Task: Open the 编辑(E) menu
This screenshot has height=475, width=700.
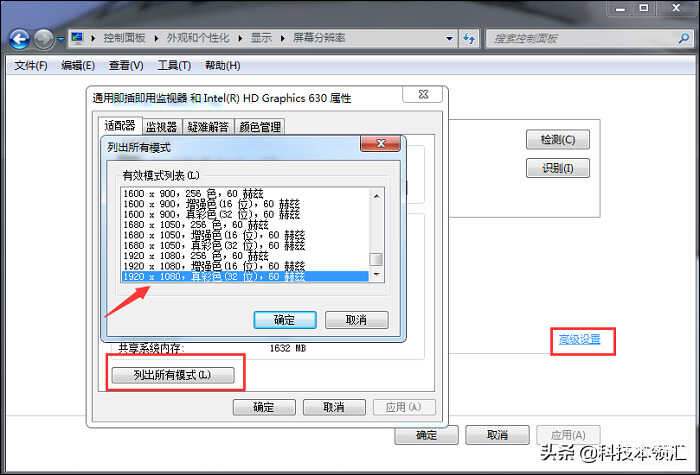Action: point(78,66)
